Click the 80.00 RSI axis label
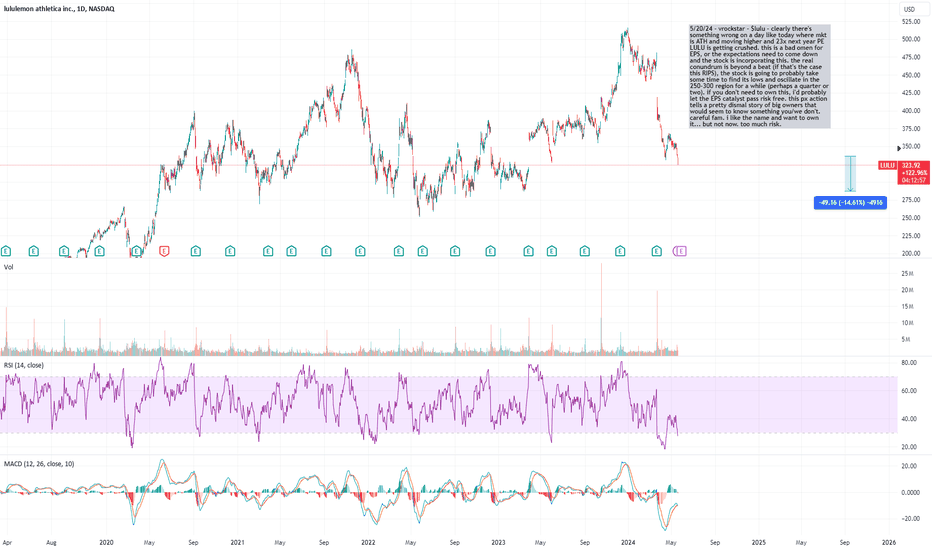The height and width of the screenshot is (550, 932). coord(909,363)
